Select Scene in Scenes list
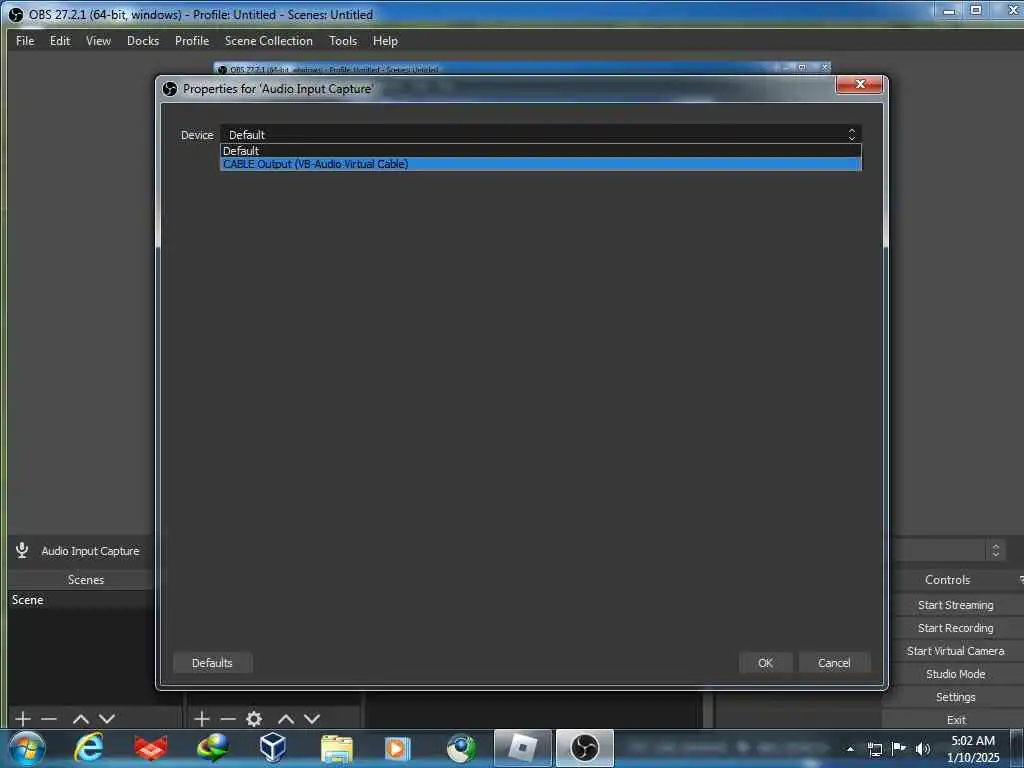 point(82,600)
